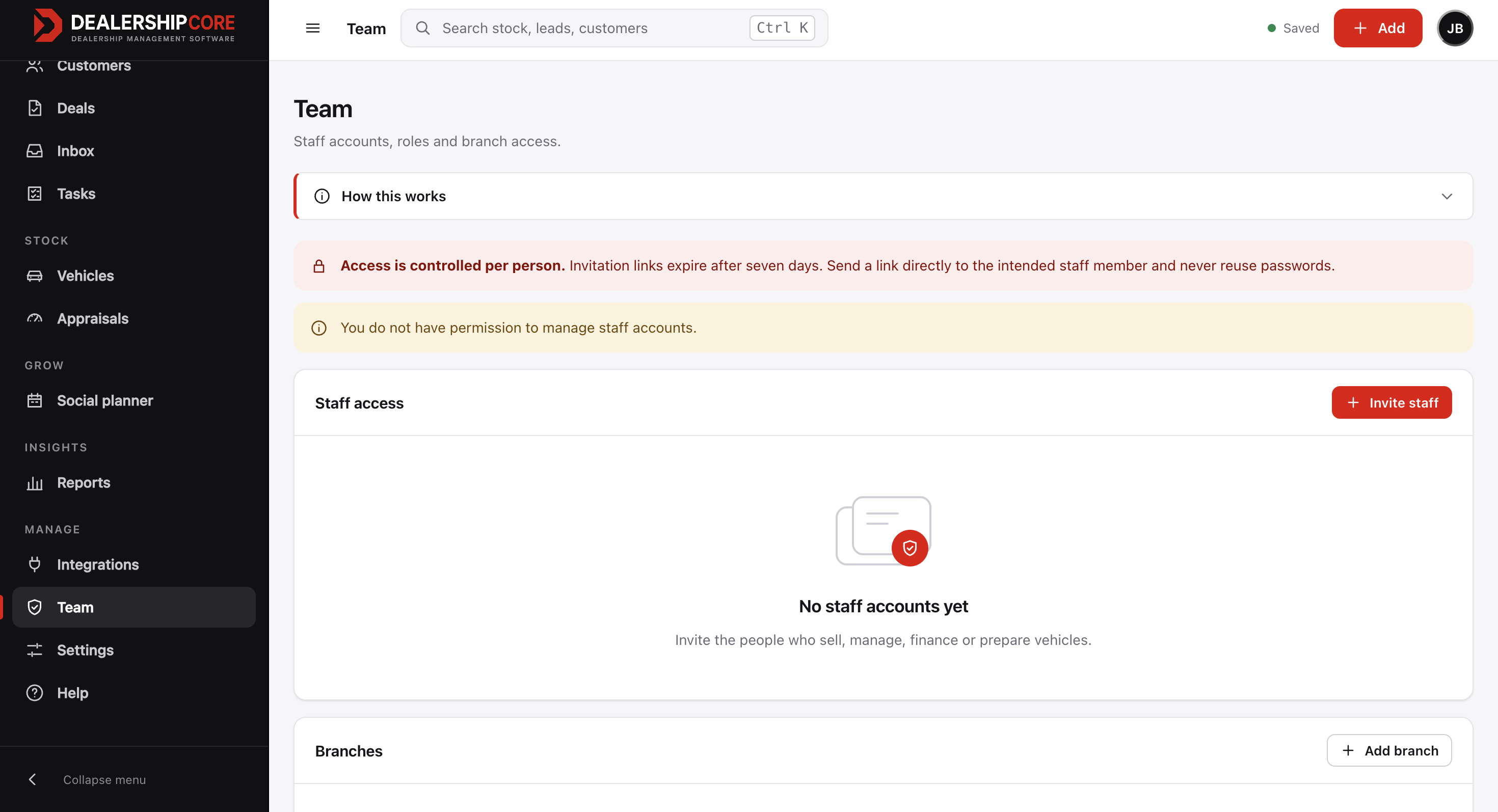Viewport: 1498px width, 812px height.
Task: Navigate to Reports under Insights
Action: coord(133,482)
